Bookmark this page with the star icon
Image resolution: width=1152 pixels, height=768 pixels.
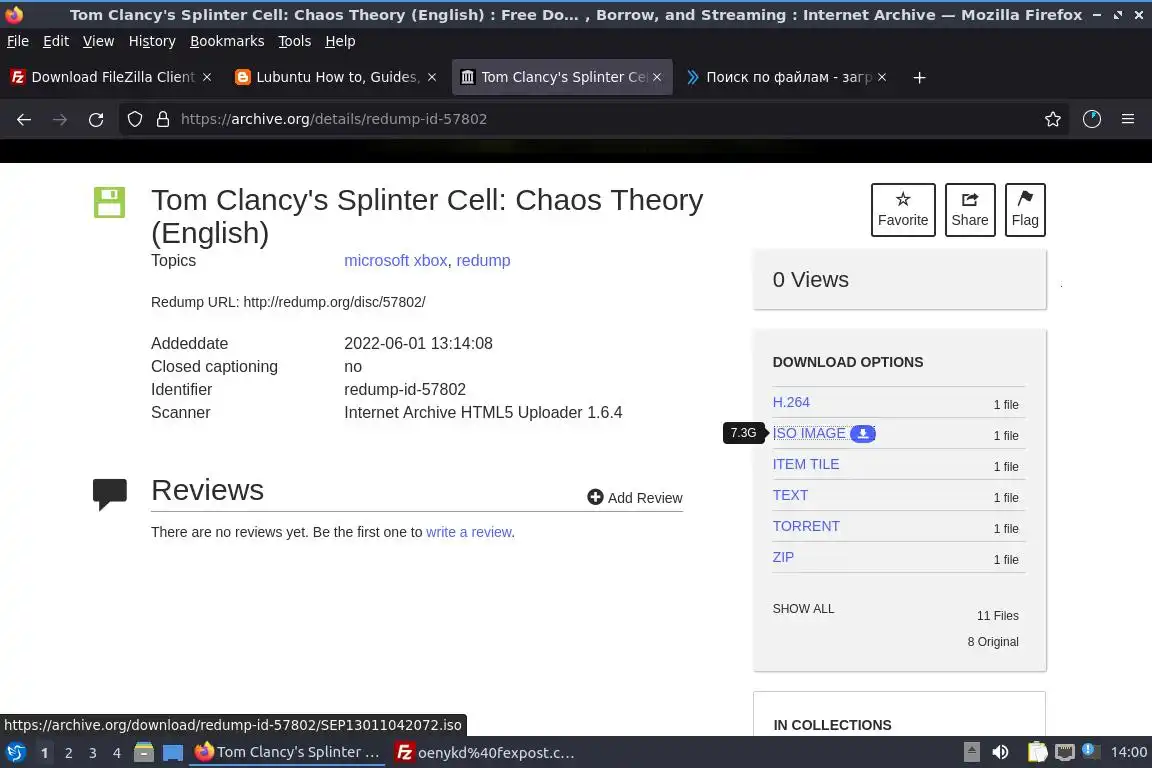click(1053, 119)
